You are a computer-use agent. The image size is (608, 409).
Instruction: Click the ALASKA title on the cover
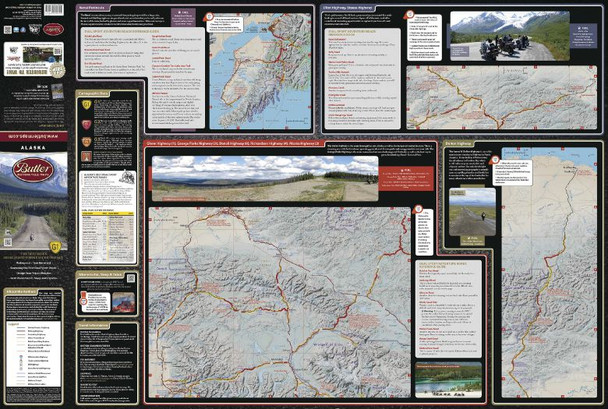coord(33,146)
